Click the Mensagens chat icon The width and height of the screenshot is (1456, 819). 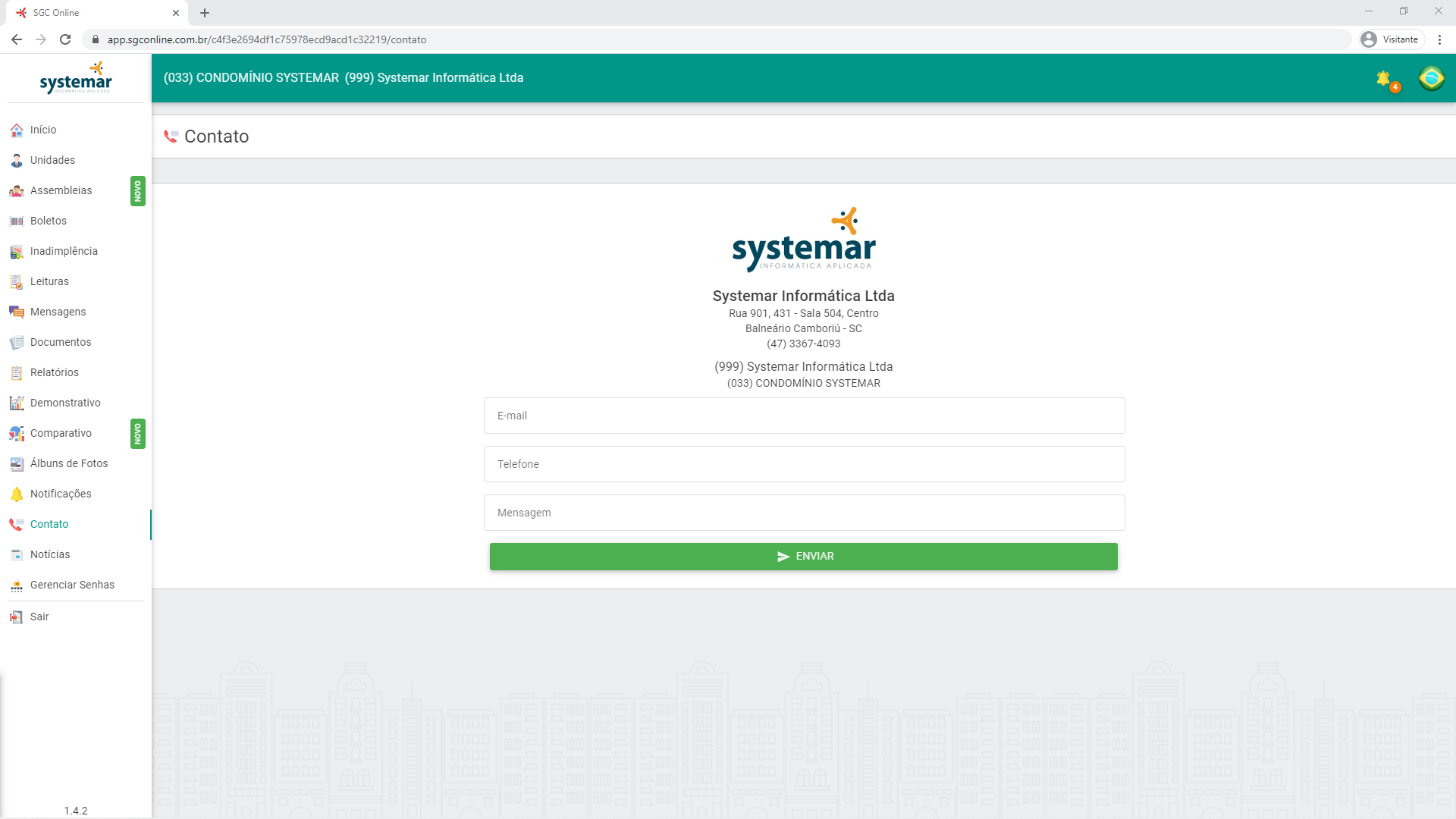pyautogui.click(x=17, y=312)
